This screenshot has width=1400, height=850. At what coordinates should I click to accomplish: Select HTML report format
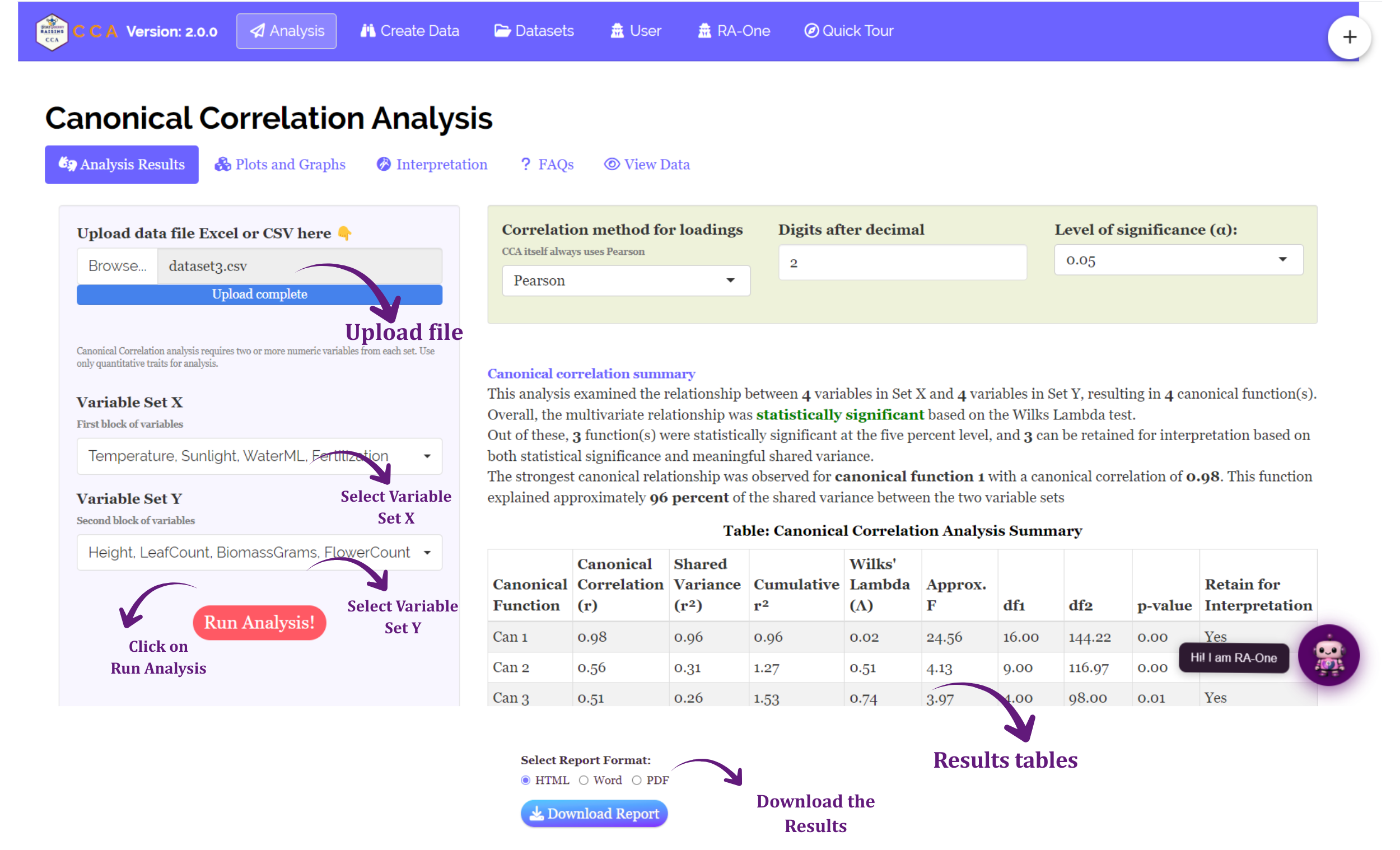tap(526, 781)
